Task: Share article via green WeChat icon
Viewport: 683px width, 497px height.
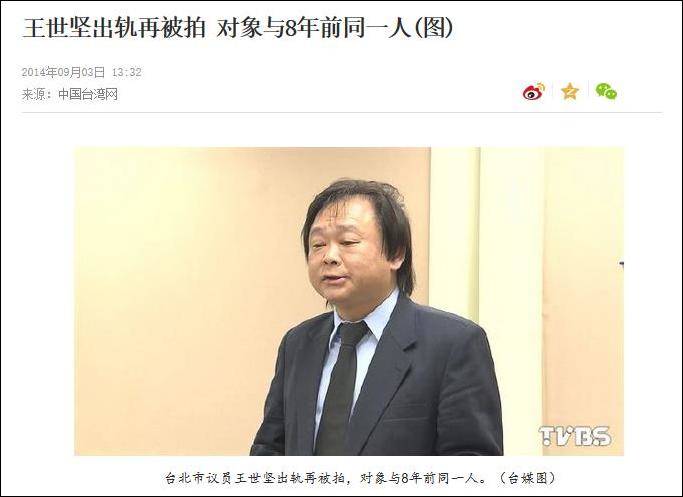Action: [x=606, y=91]
